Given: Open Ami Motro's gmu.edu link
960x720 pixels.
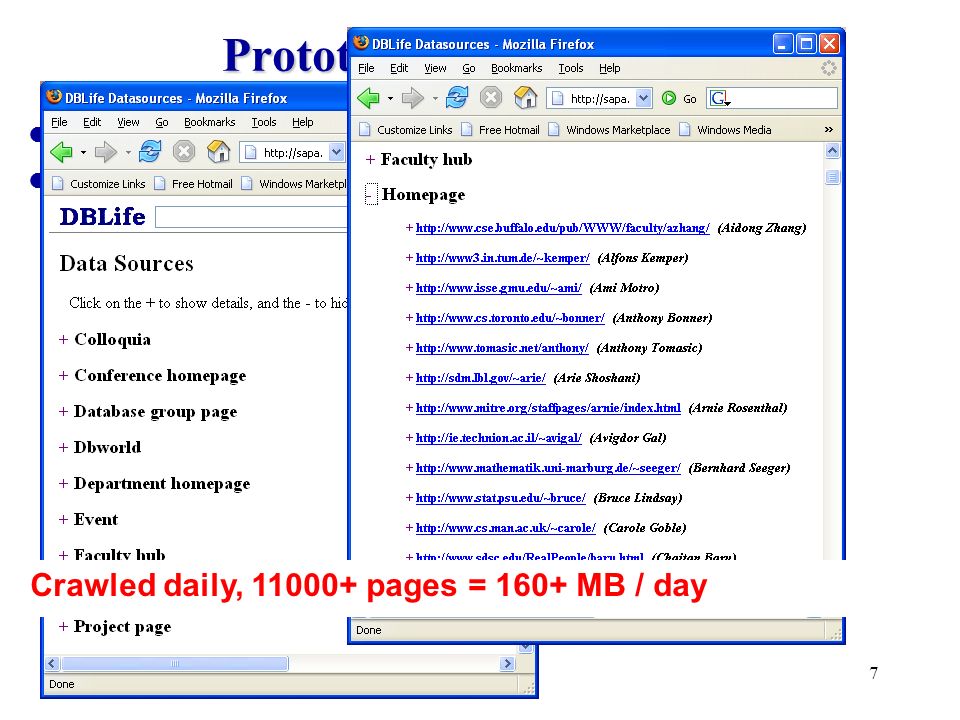Looking at the screenshot, I should tap(499, 288).
